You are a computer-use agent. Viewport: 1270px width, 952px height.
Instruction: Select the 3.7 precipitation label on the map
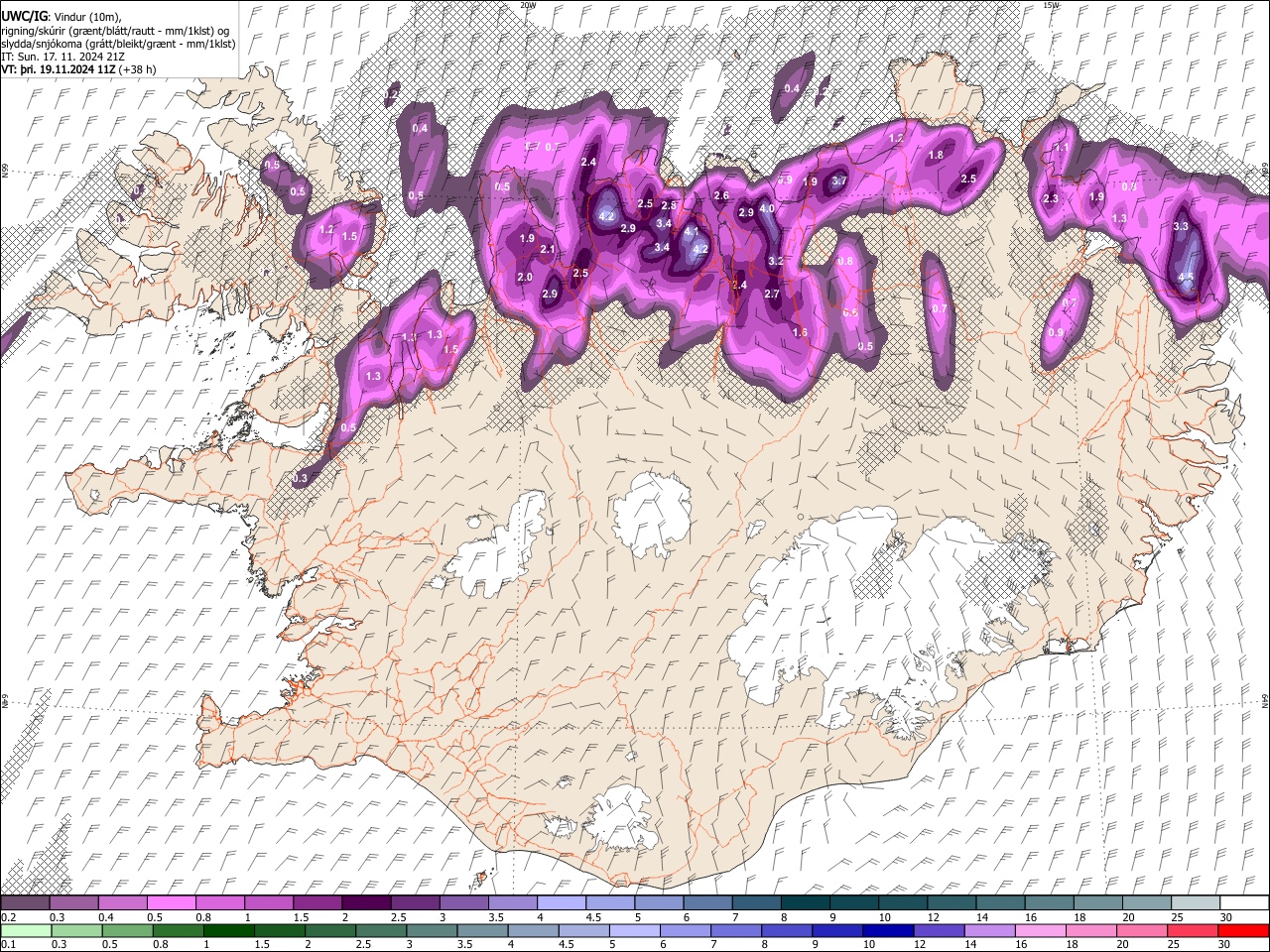click(838, 181)
